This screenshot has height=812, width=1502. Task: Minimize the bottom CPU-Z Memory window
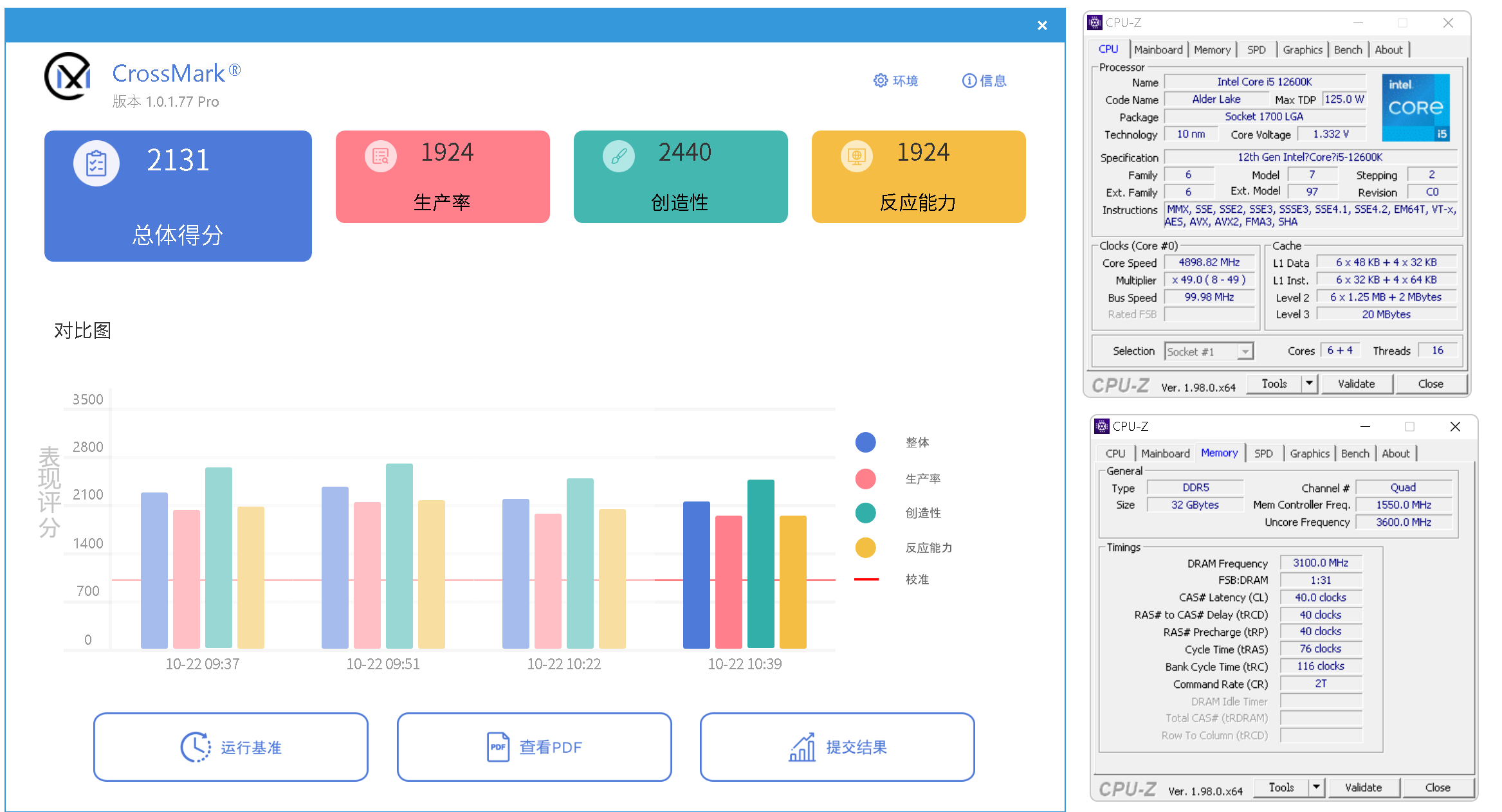pos(1365,426)
